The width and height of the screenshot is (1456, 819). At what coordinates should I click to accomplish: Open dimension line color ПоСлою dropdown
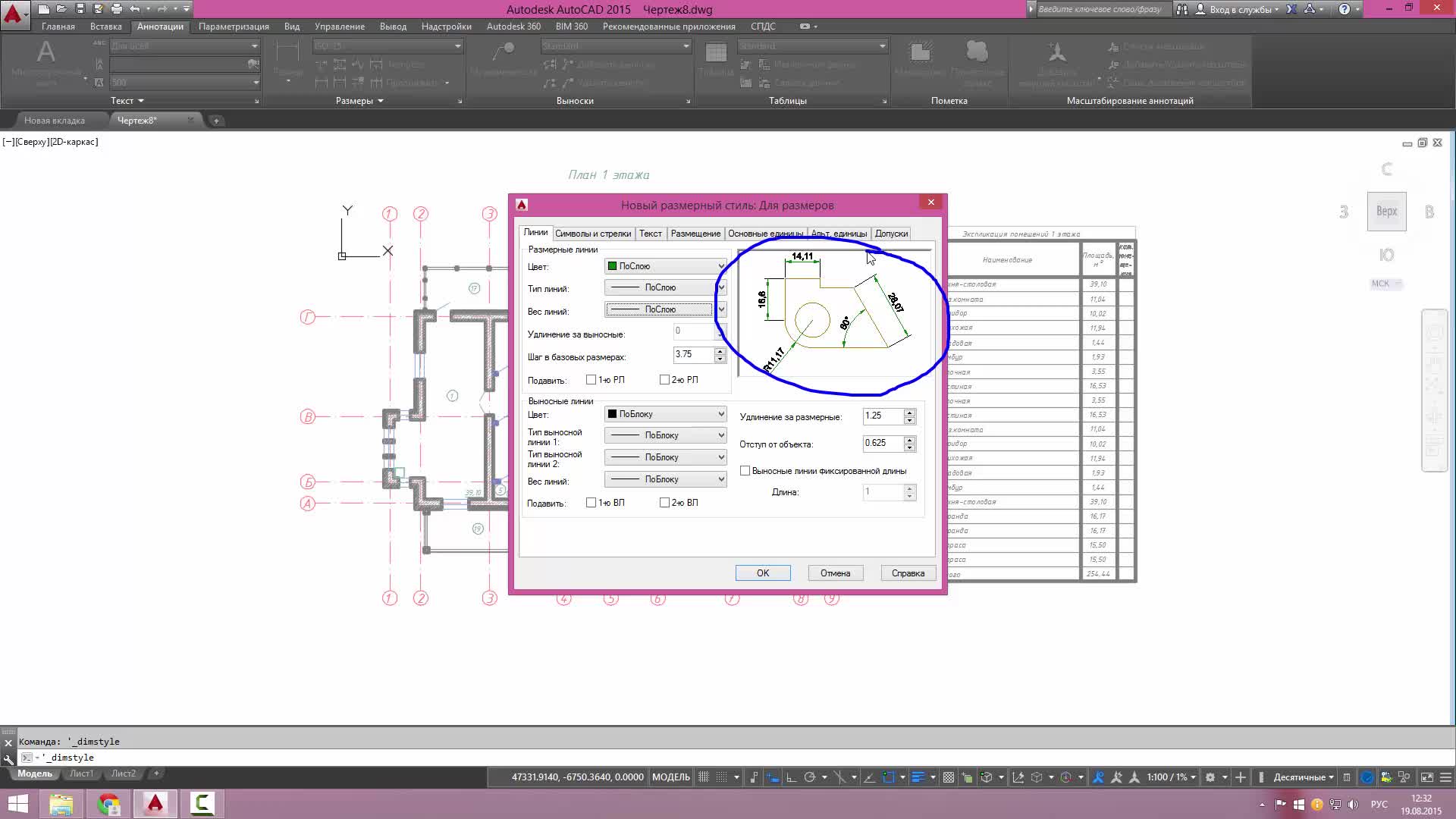665,266
